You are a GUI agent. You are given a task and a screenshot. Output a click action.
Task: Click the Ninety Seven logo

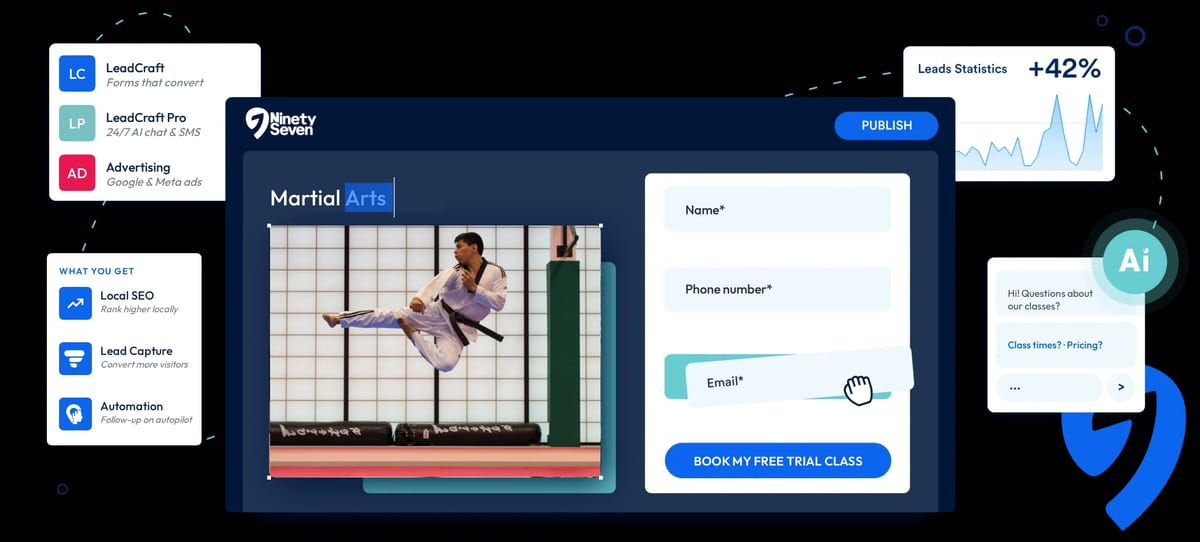click(x=281, y=123)
